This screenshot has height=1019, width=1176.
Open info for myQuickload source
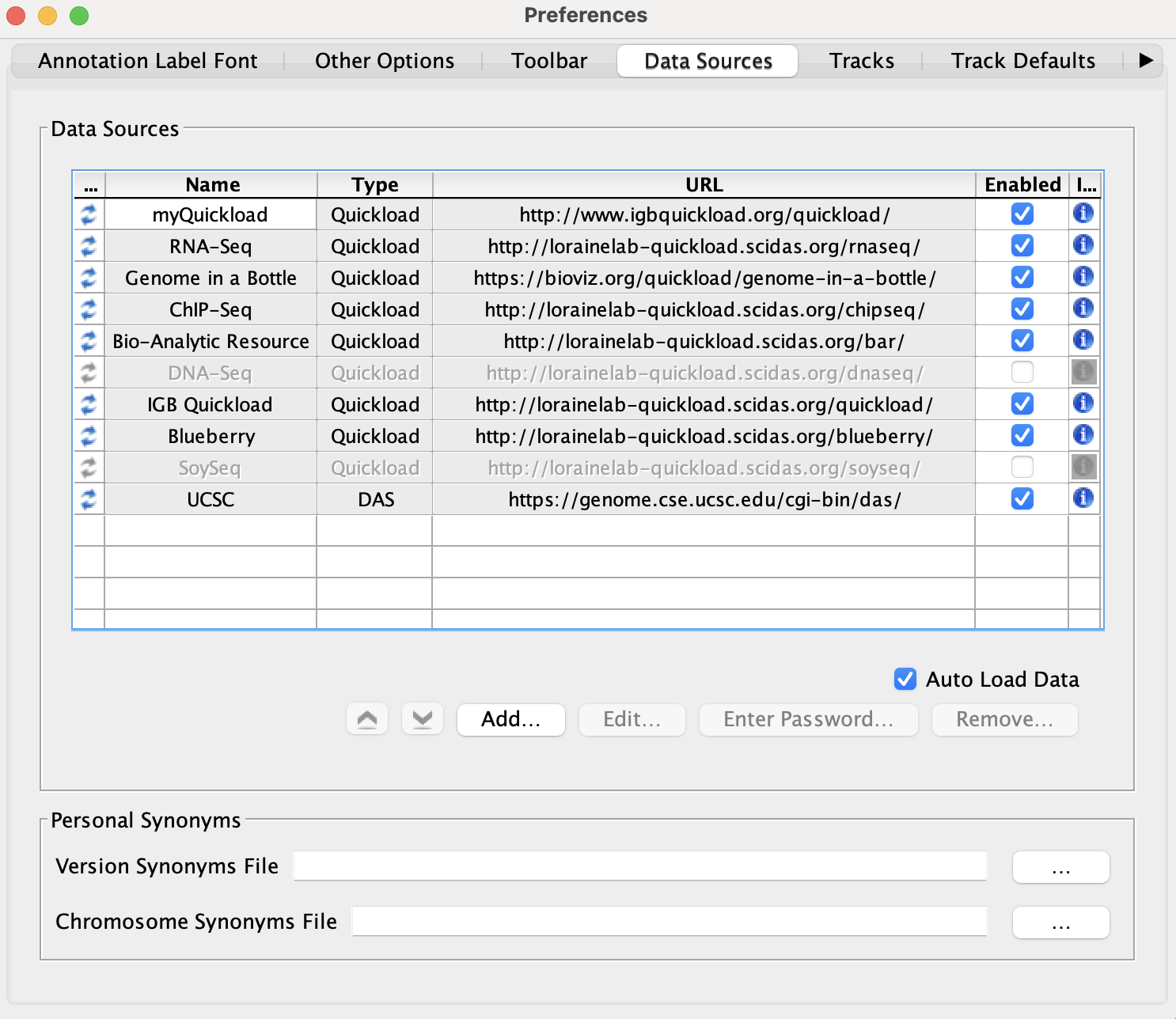pos(1083,214)
